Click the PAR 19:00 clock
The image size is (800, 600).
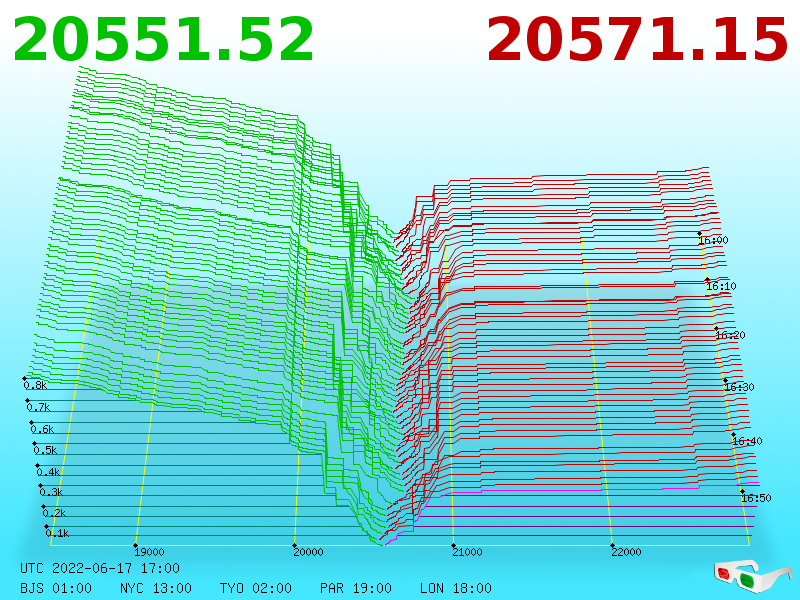pos(356,588)
